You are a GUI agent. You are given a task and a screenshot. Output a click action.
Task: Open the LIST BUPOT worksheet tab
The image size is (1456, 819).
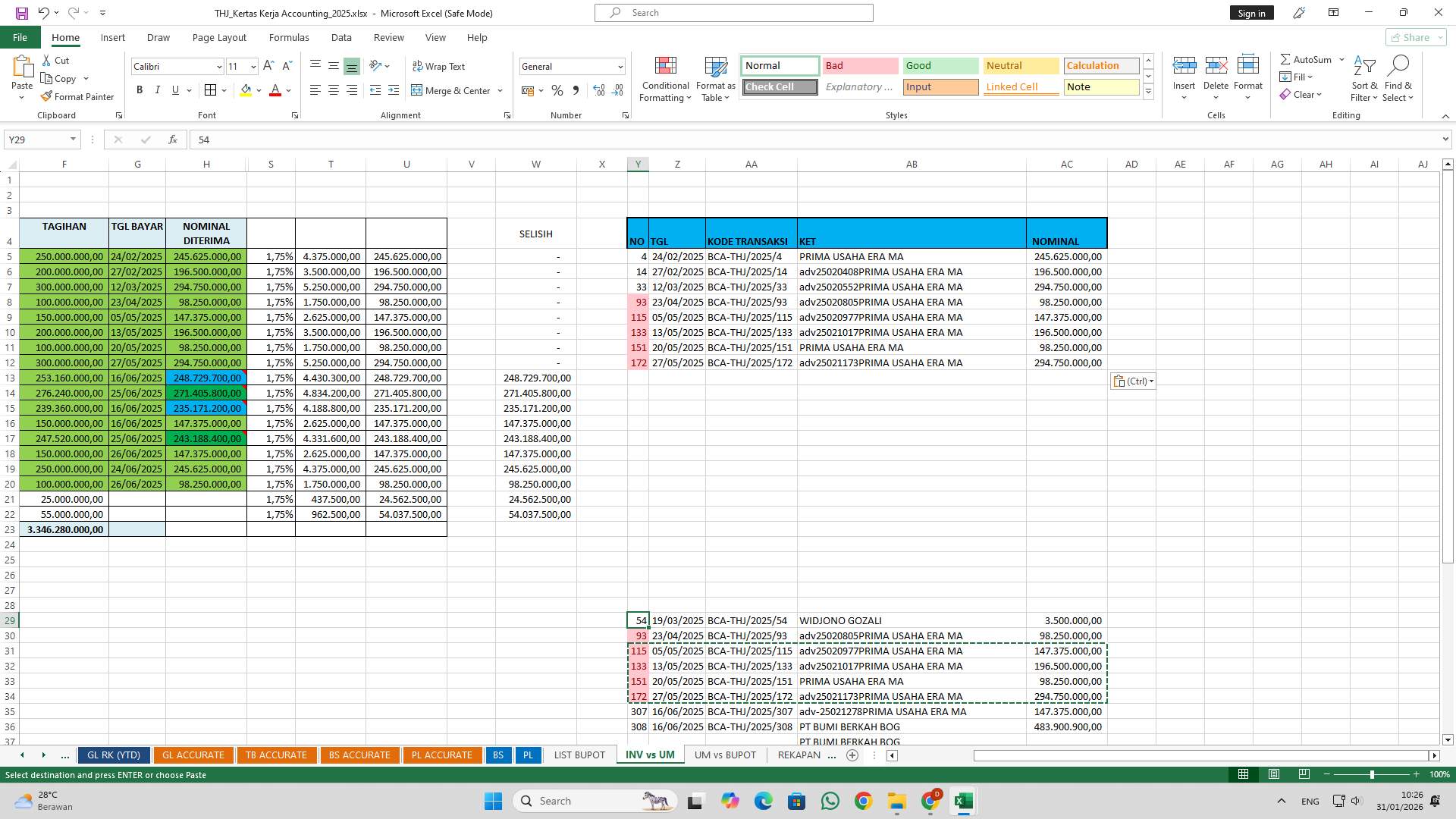click(579, 755)
